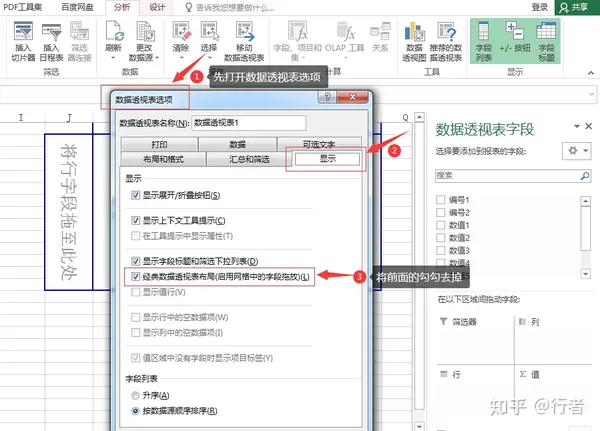Click the OLAP 工具 (OLAP Tools) icon

point(345,31)
